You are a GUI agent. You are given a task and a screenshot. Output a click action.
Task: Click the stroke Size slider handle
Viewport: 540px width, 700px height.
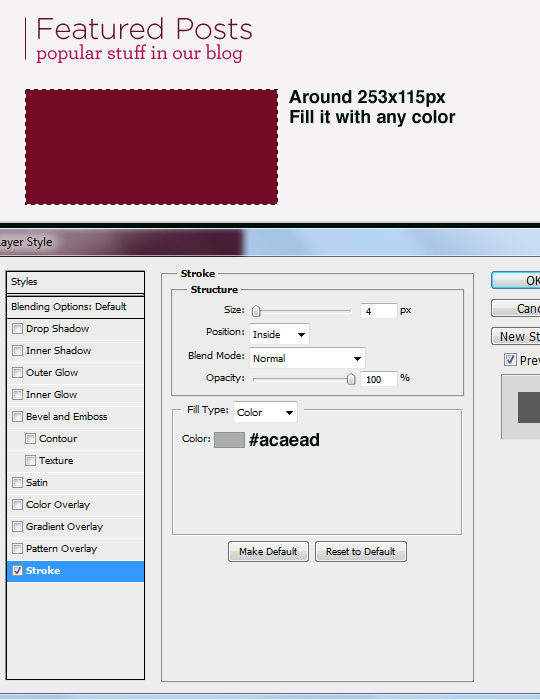256,311
